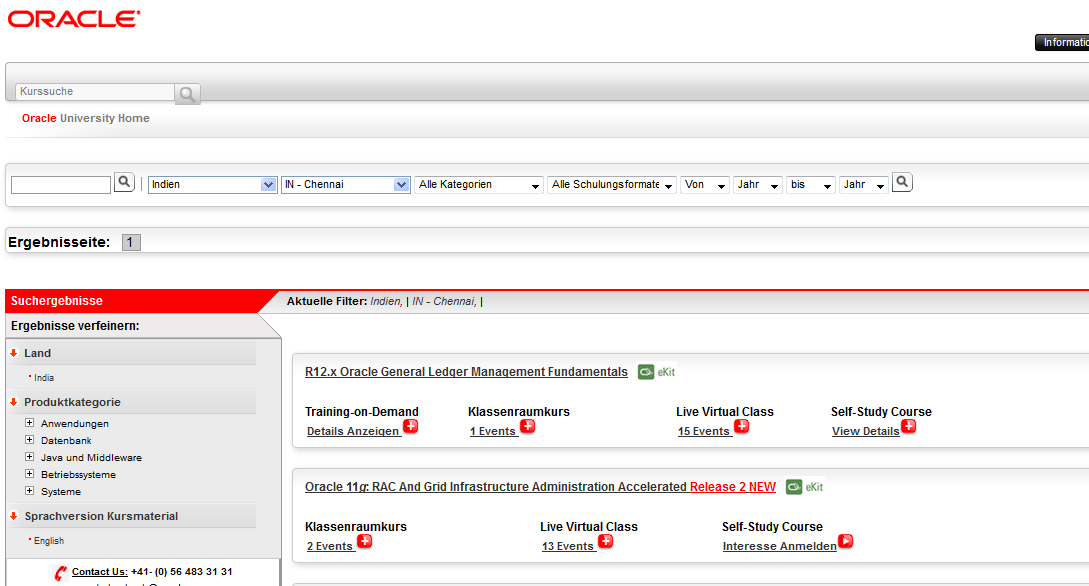Viewport: 1089px width, 586px height.
Task: Click red arrow next to Produktkategorie
Action: (x=13, y=402)
